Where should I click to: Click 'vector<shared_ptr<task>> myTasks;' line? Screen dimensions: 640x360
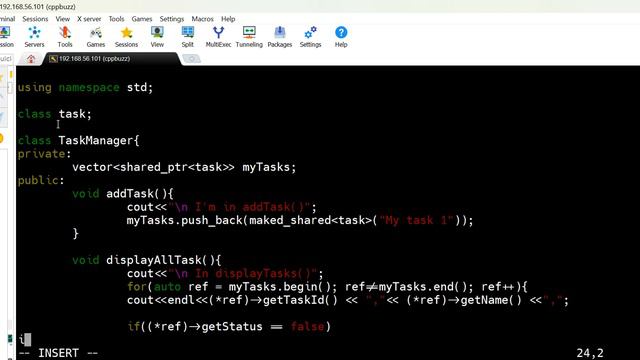[184, 167]
